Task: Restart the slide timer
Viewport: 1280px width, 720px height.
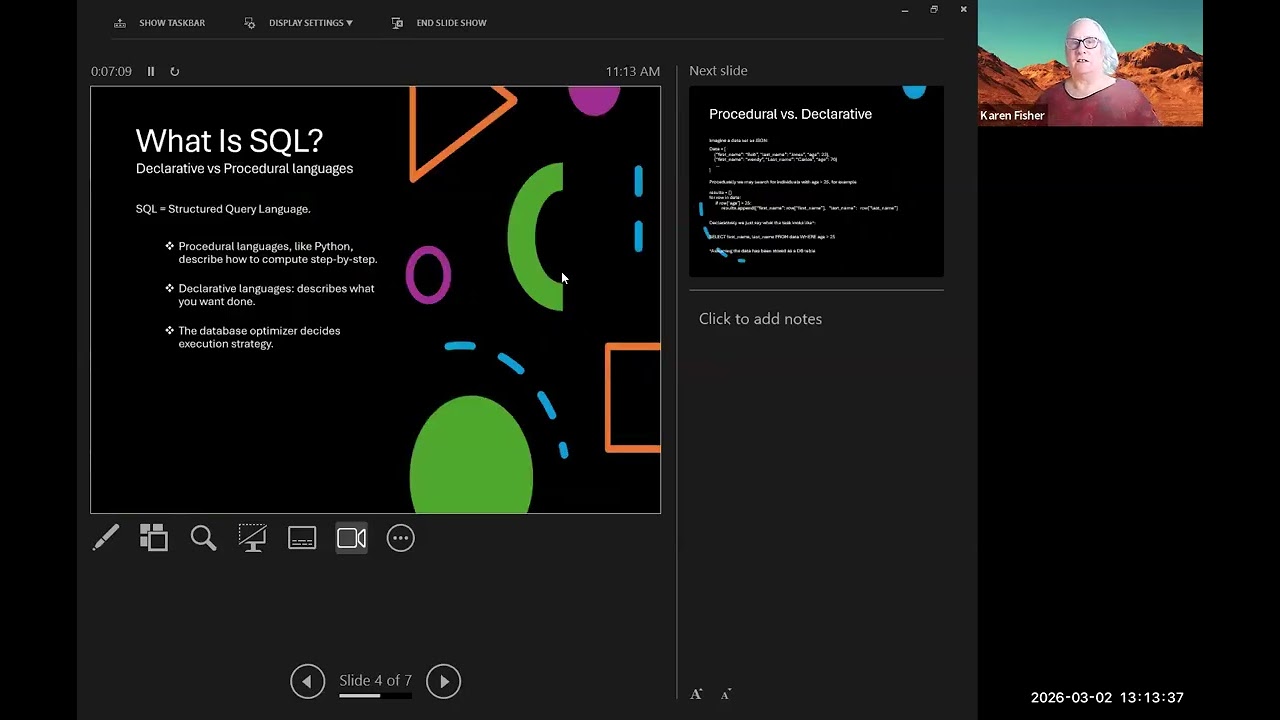Action: coord(174,71)
